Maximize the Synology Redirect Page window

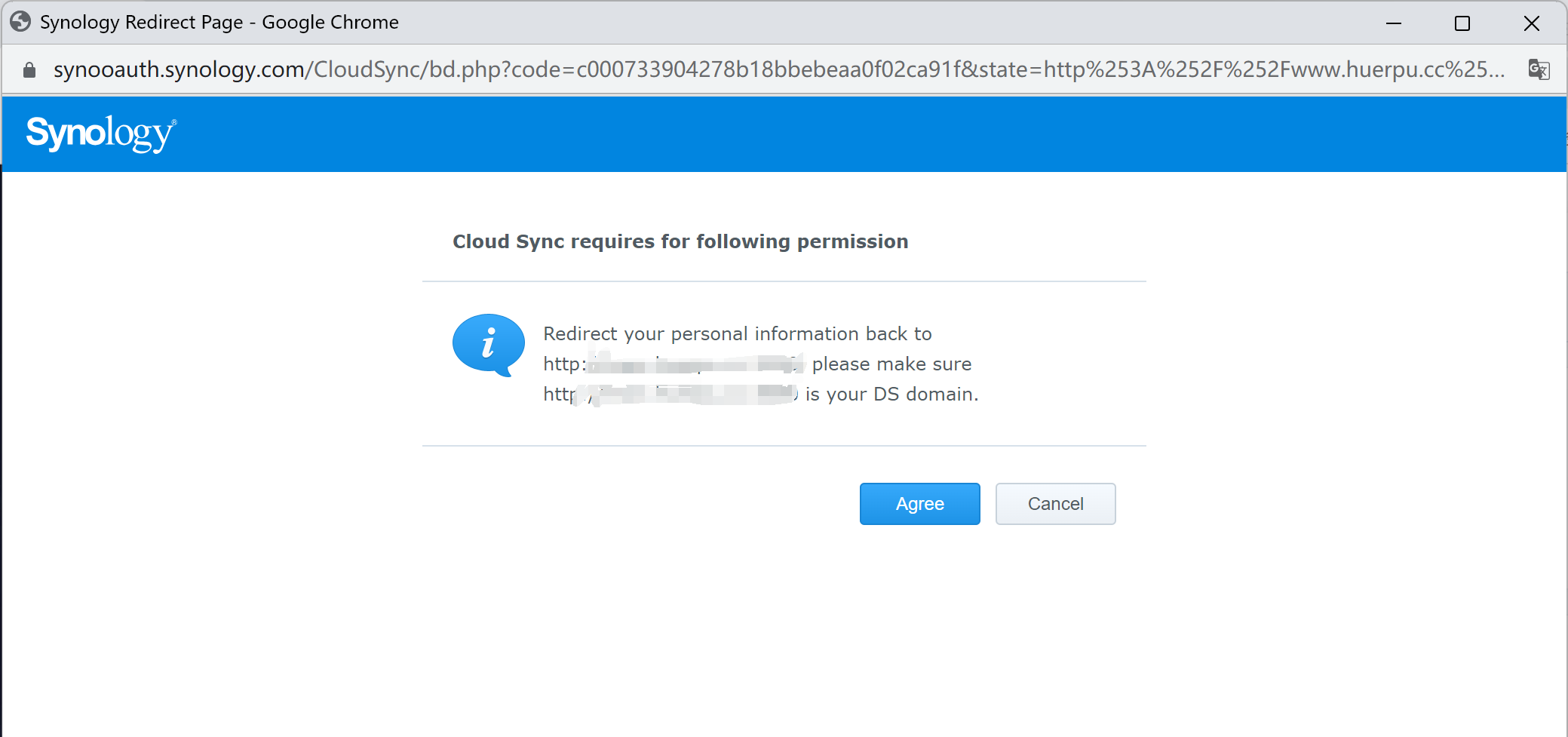1462,23
